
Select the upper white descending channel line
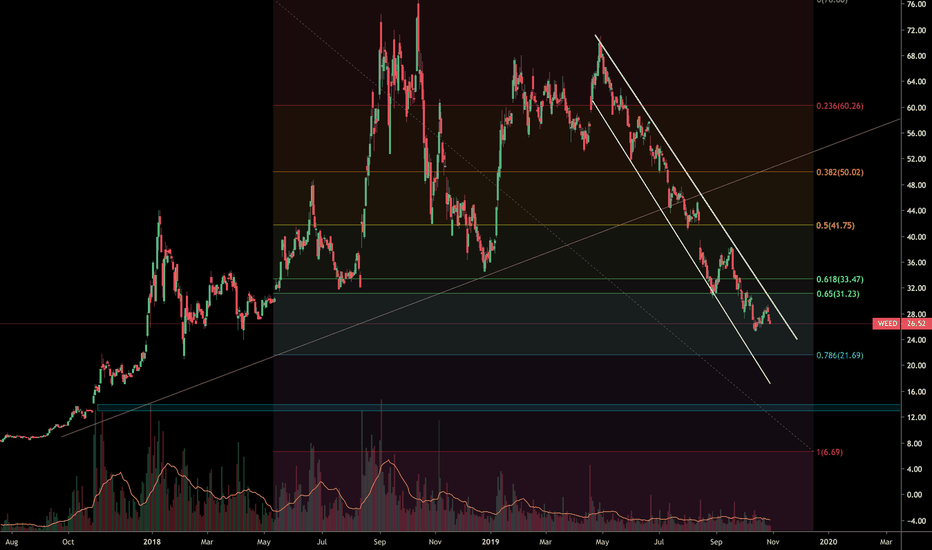pyautogui.click(x=695, y=187)
